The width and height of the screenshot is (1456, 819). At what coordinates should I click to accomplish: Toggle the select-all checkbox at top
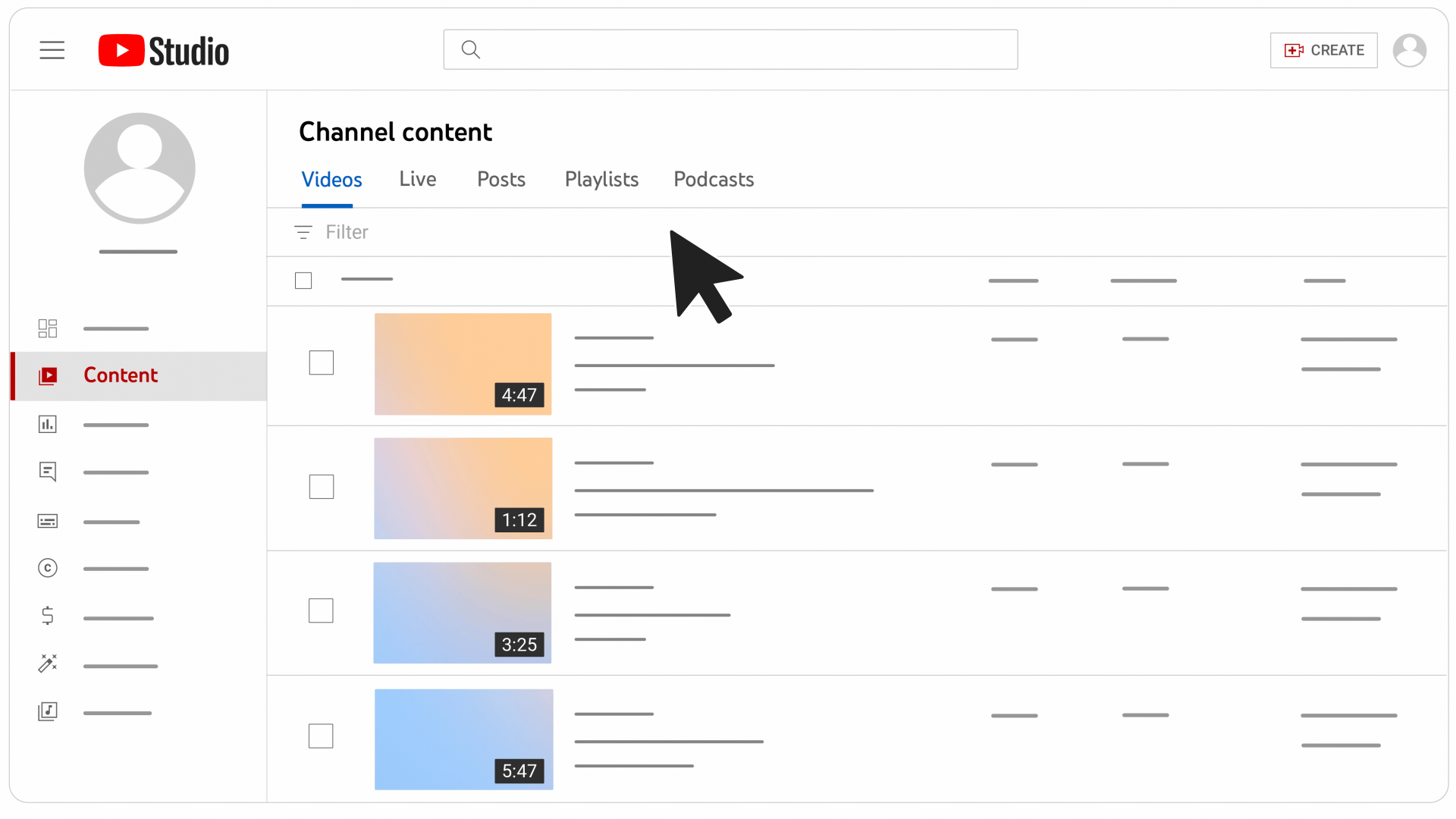click(303, 280)
